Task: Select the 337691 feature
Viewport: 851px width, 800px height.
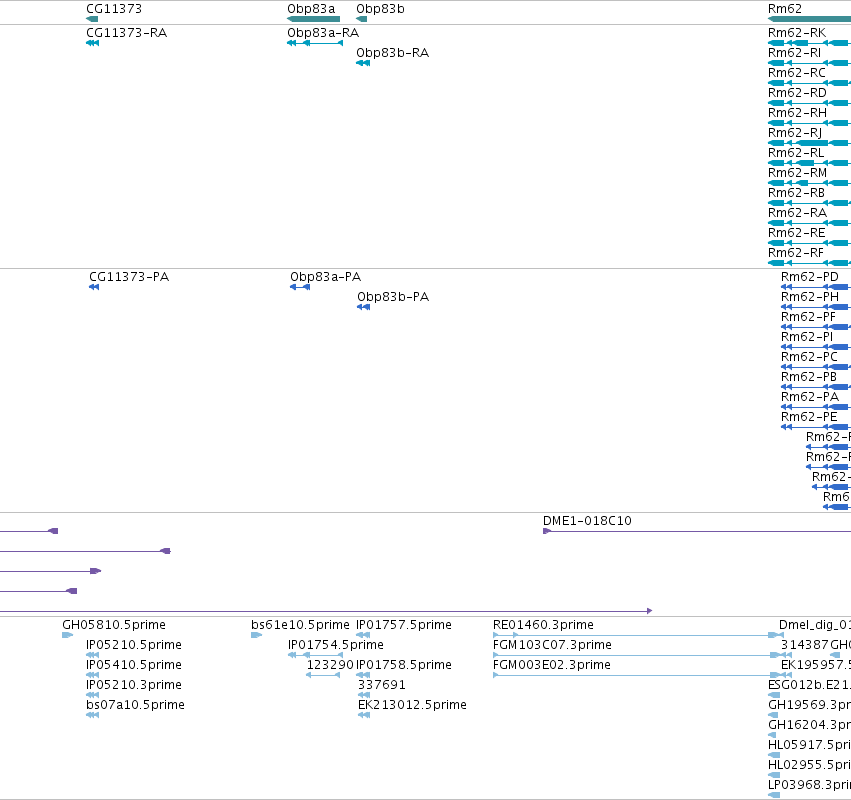Action: coord(382,685)
